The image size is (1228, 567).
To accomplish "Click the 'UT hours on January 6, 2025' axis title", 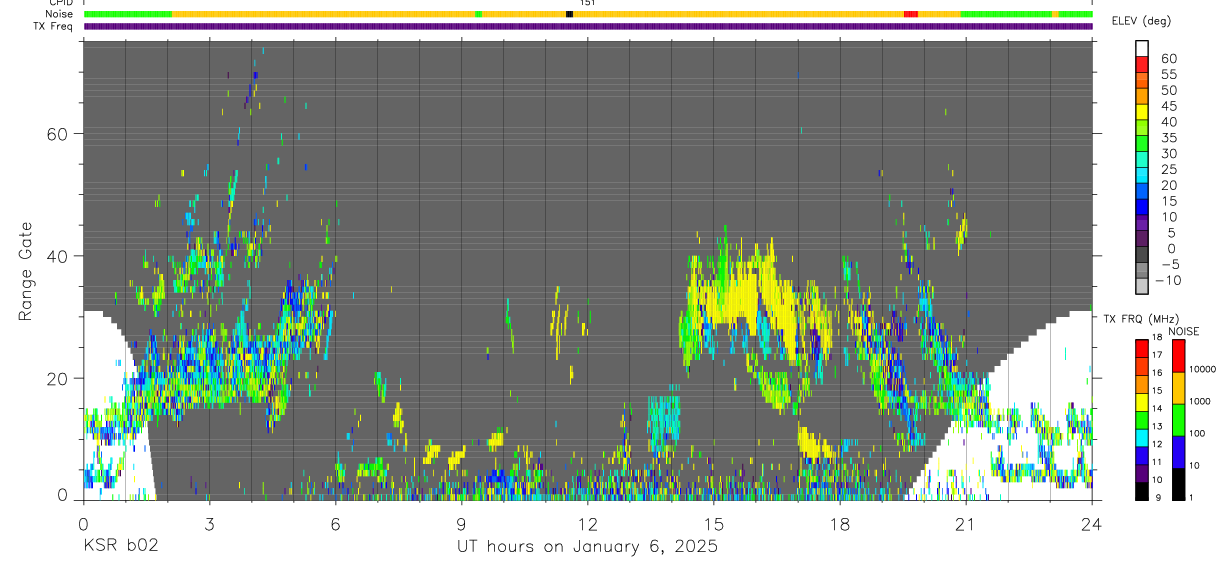I will click(587, 547).
